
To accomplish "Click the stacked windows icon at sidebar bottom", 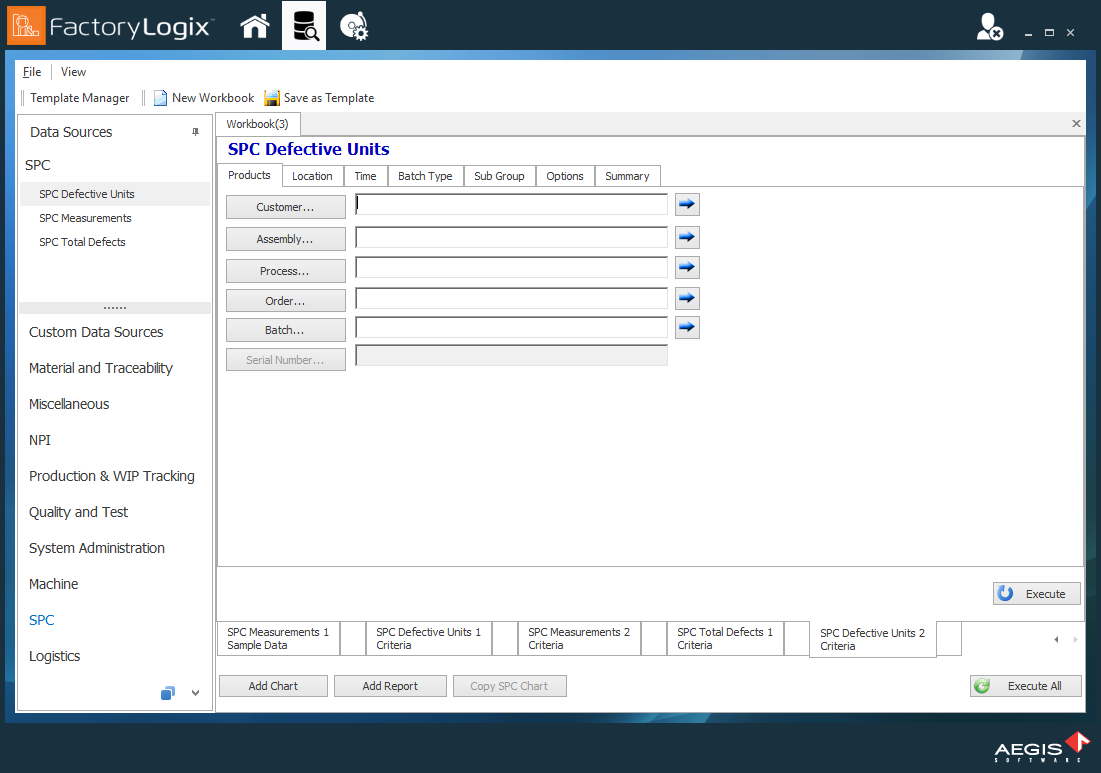I will tap(167, 692).
